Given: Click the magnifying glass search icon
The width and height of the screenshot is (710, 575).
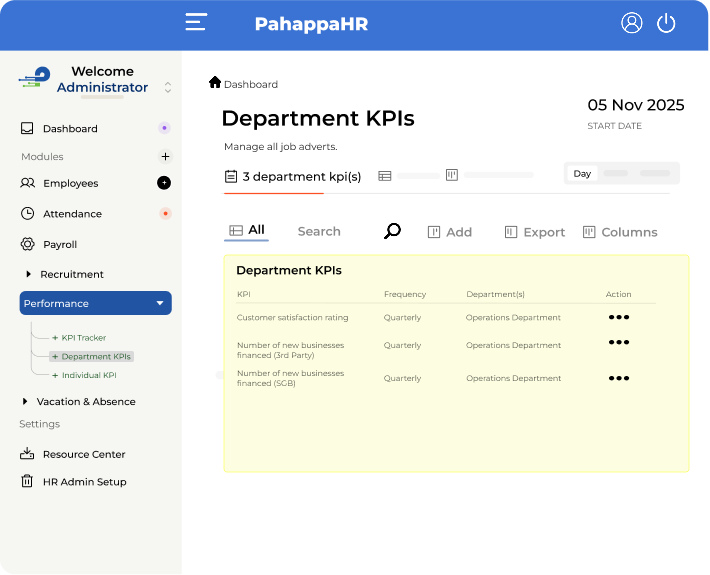Looking at the screenshot, I should (392, 231).
